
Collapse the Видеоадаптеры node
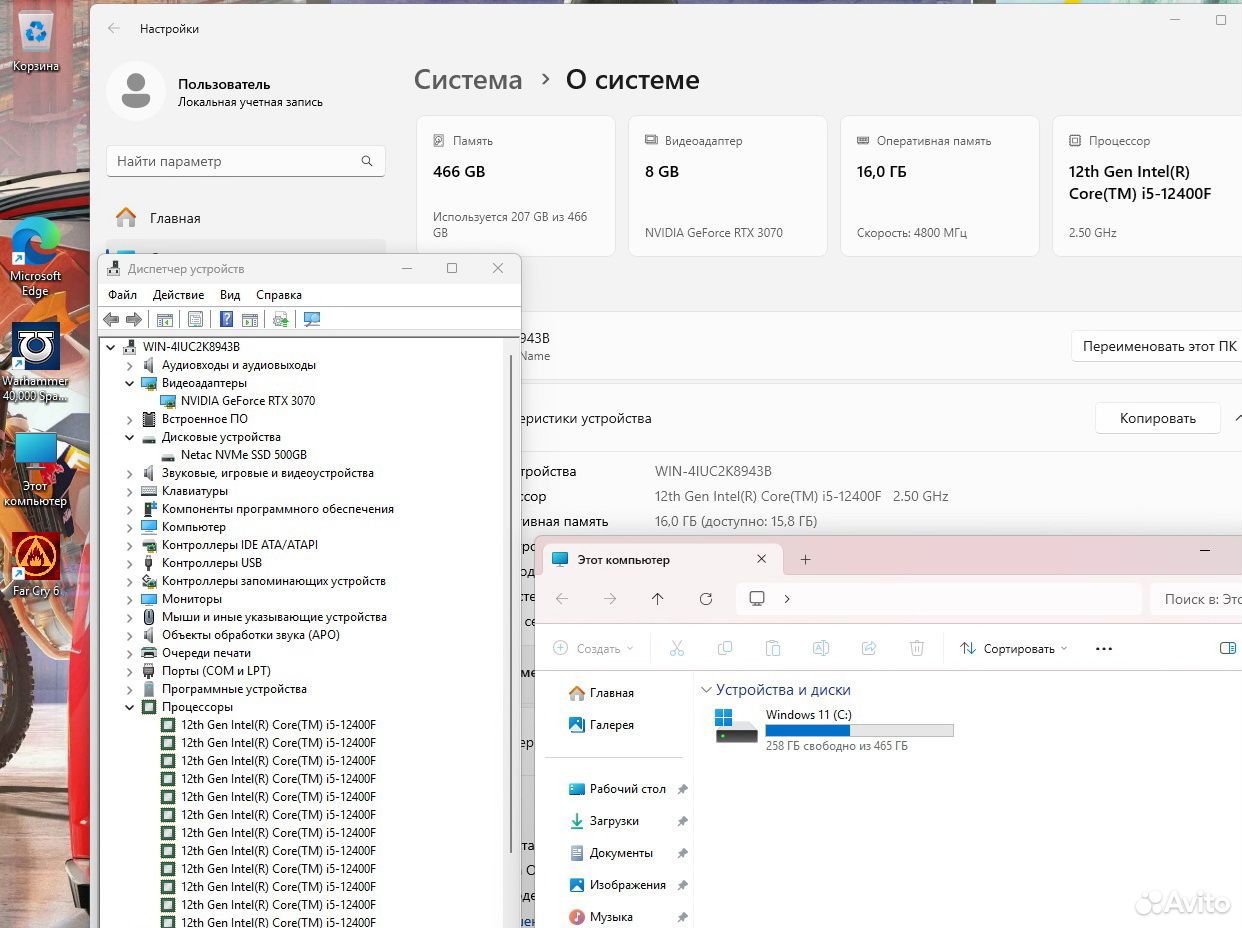(x=130, y=383)
